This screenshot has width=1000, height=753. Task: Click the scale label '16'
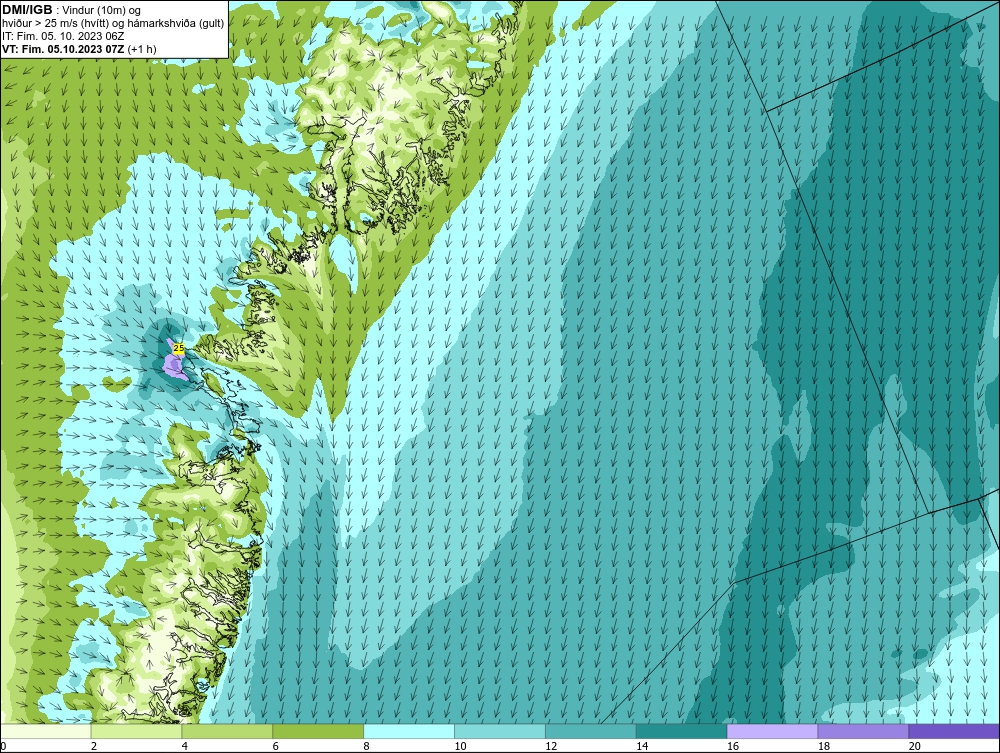[733, 746]
